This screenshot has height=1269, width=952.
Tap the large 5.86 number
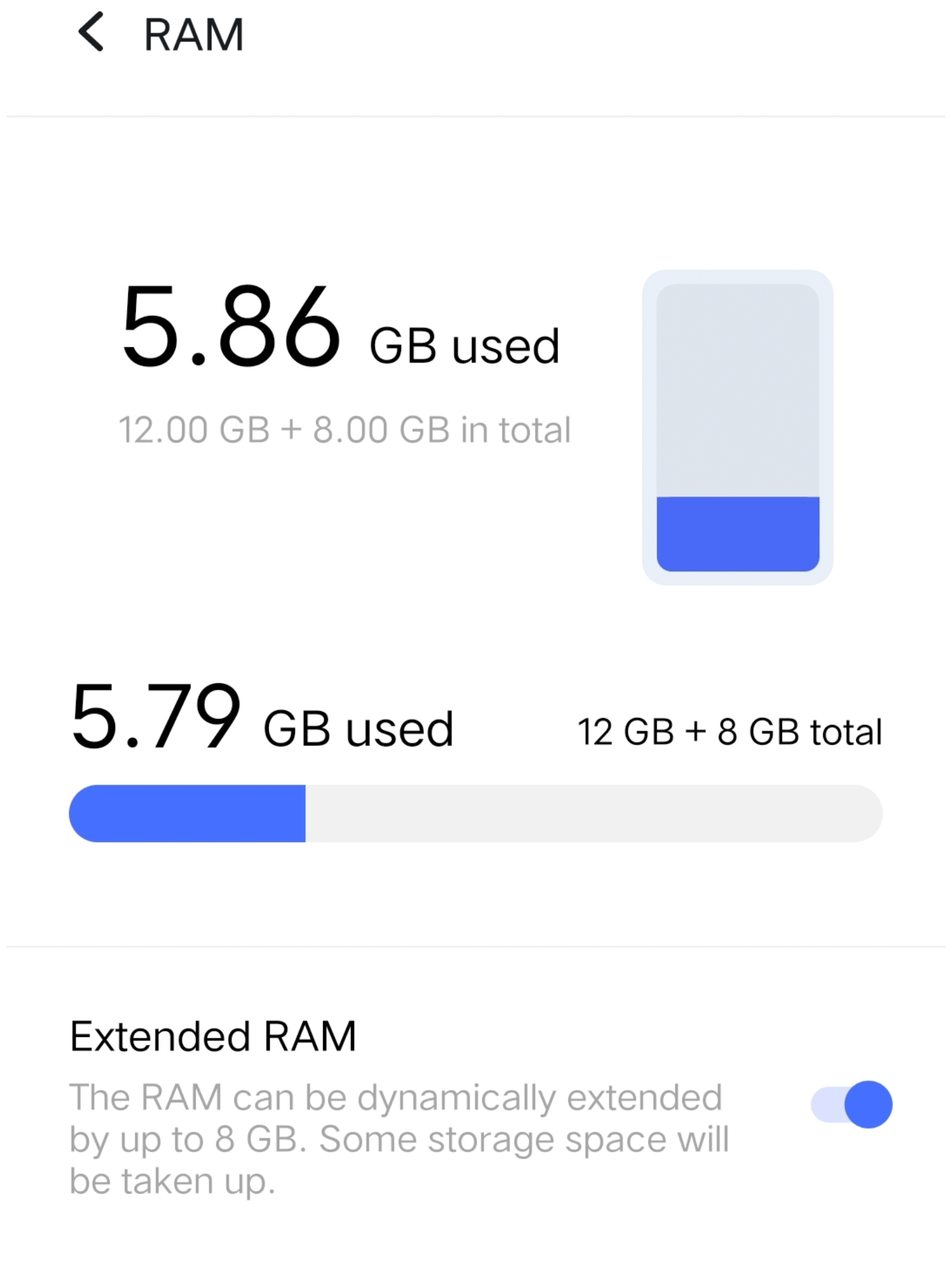[231, 327]
